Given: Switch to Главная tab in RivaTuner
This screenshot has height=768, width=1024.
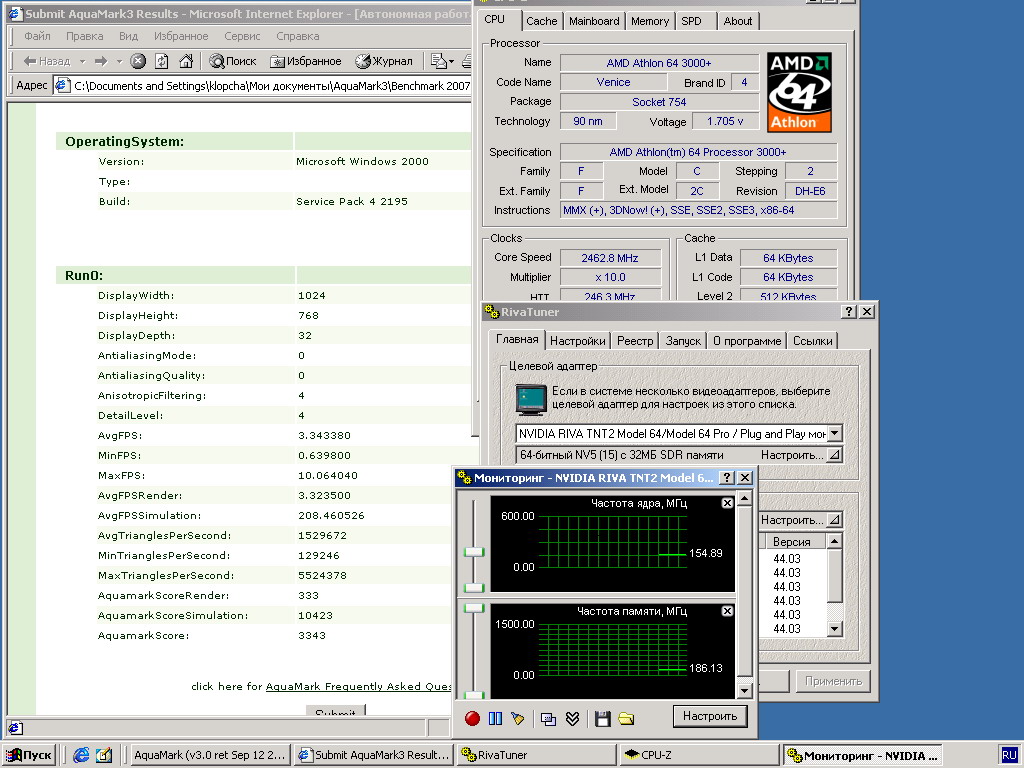Looking at the screenshot, I should (517, 340).
